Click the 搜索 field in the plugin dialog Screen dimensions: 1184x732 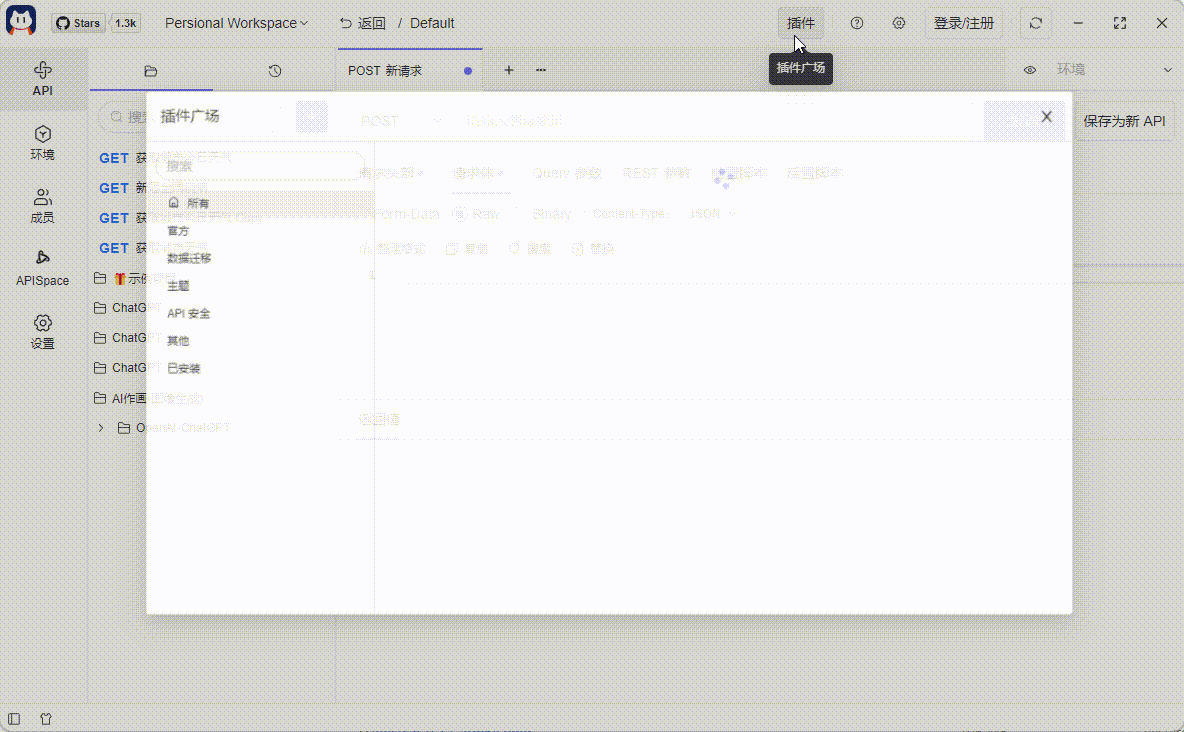pyautogui.click(x=260, y=166)
